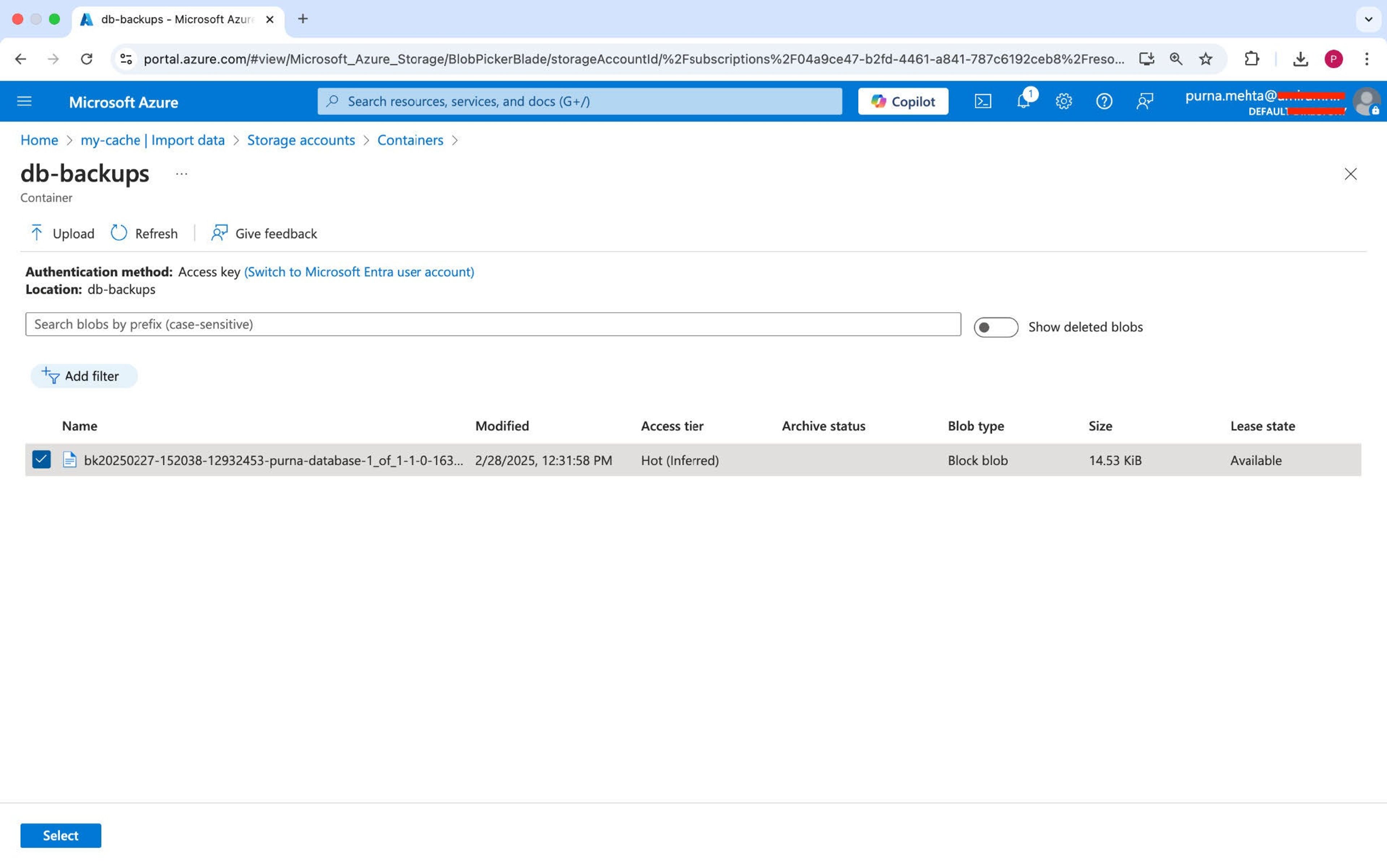This screenshot has width=1387, height=868.
Task: Open the hamburger portal menu
Action: click(x=24, y=101)
